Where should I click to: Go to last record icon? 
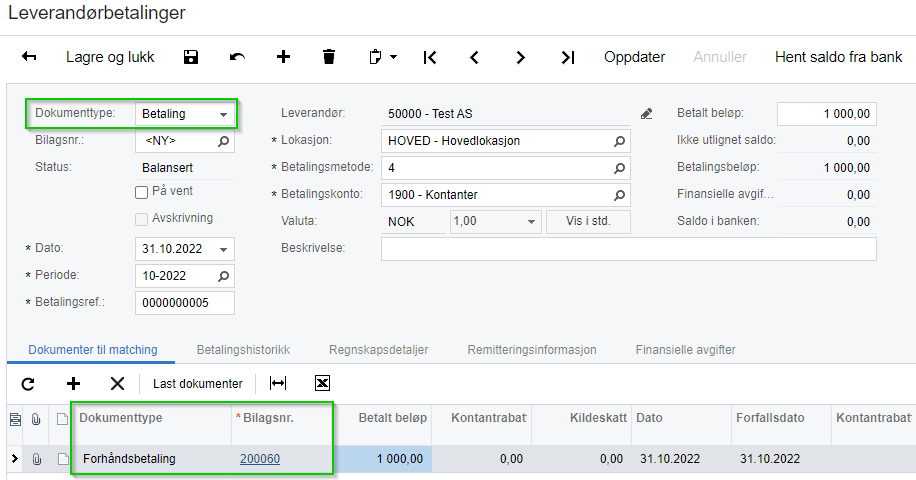click(568, 57)
